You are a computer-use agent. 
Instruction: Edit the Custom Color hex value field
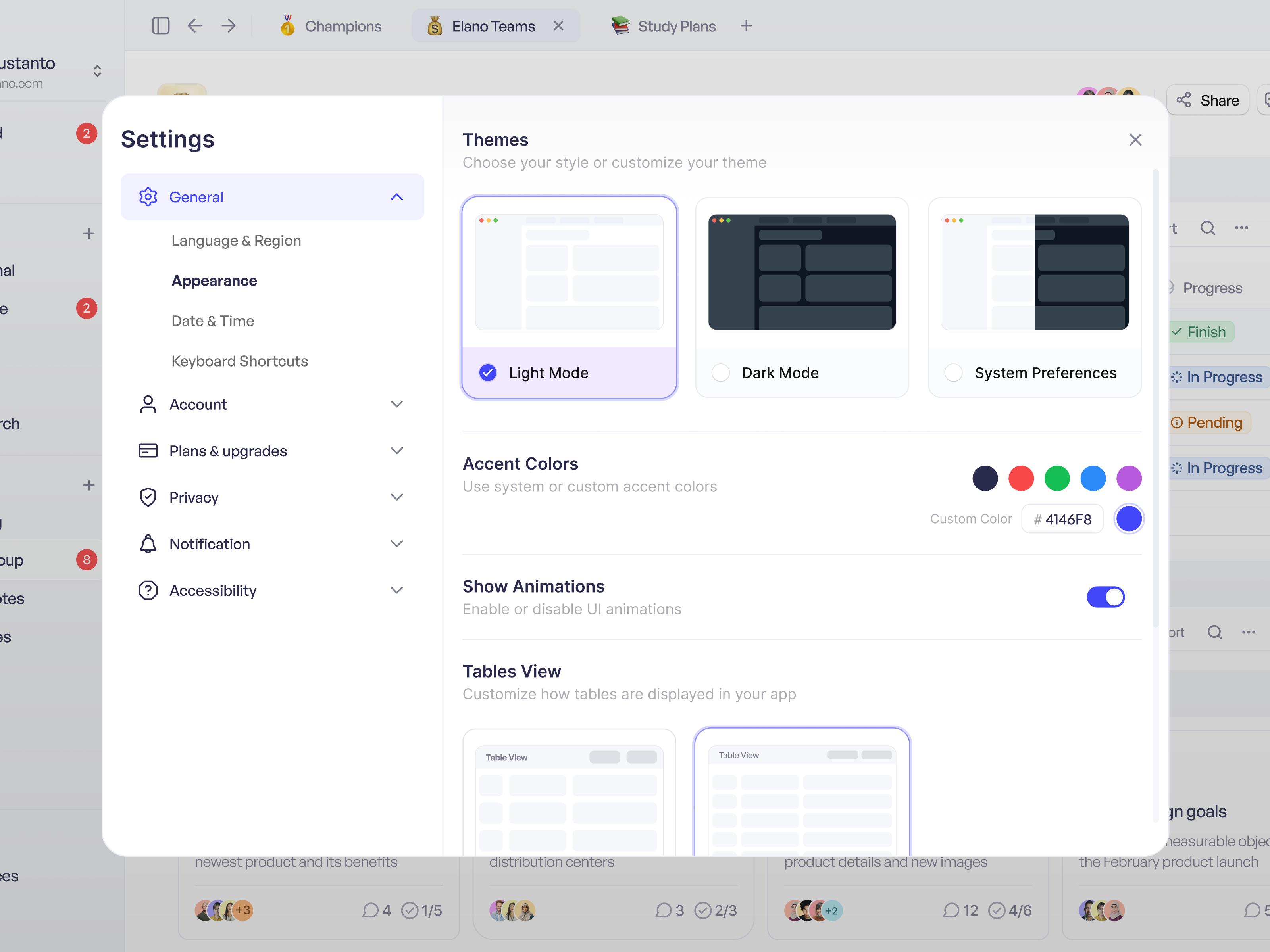(x=1063, y=519)
